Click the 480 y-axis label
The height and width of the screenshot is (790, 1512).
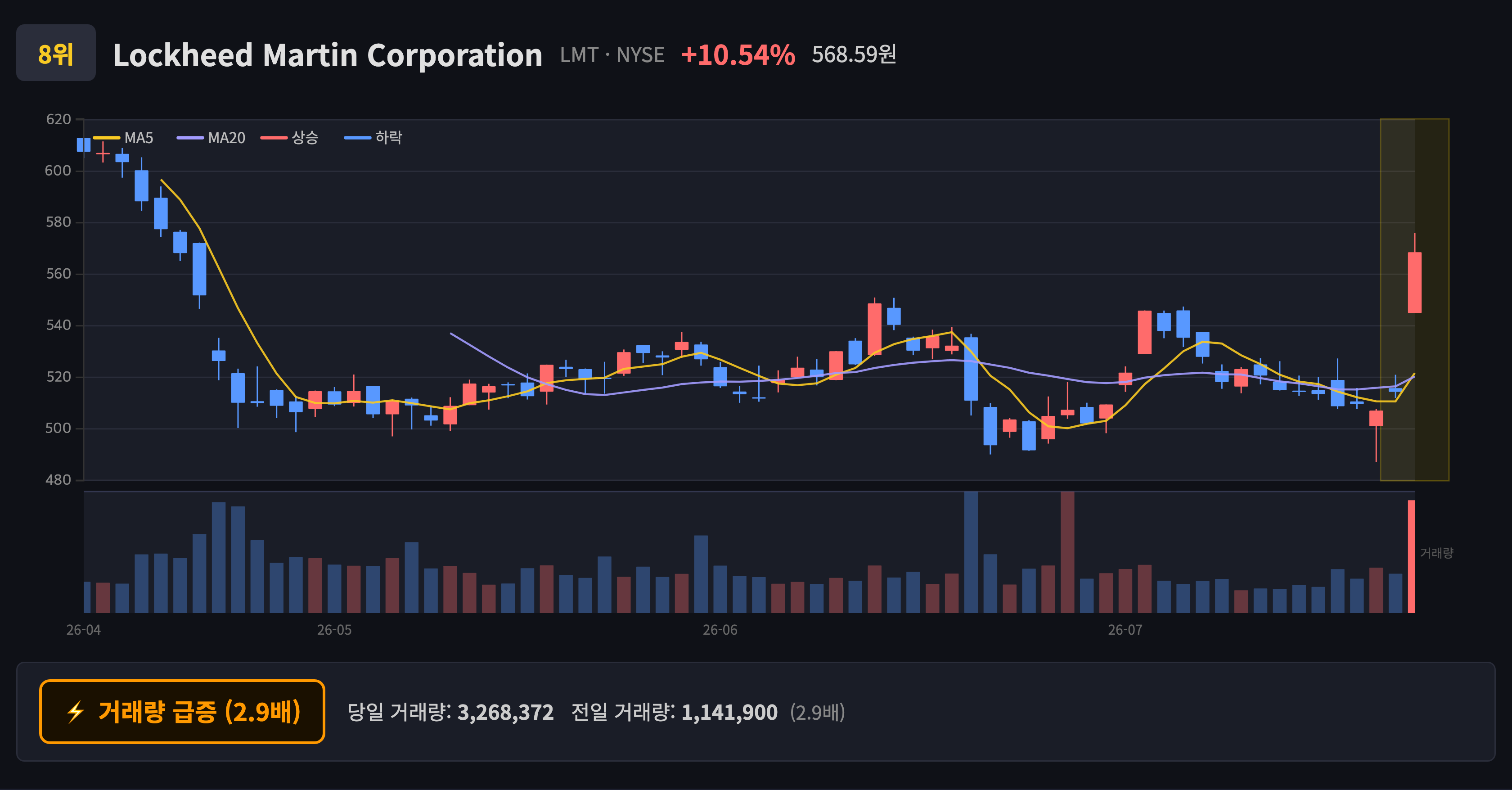[x=58, y=480]
